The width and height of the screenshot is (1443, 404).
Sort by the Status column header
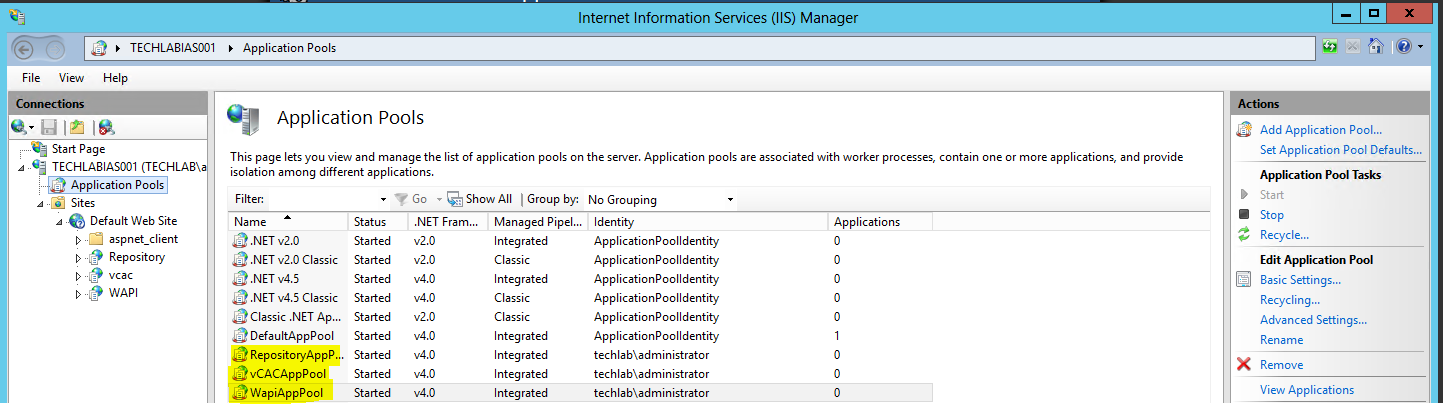pos(378,221)
